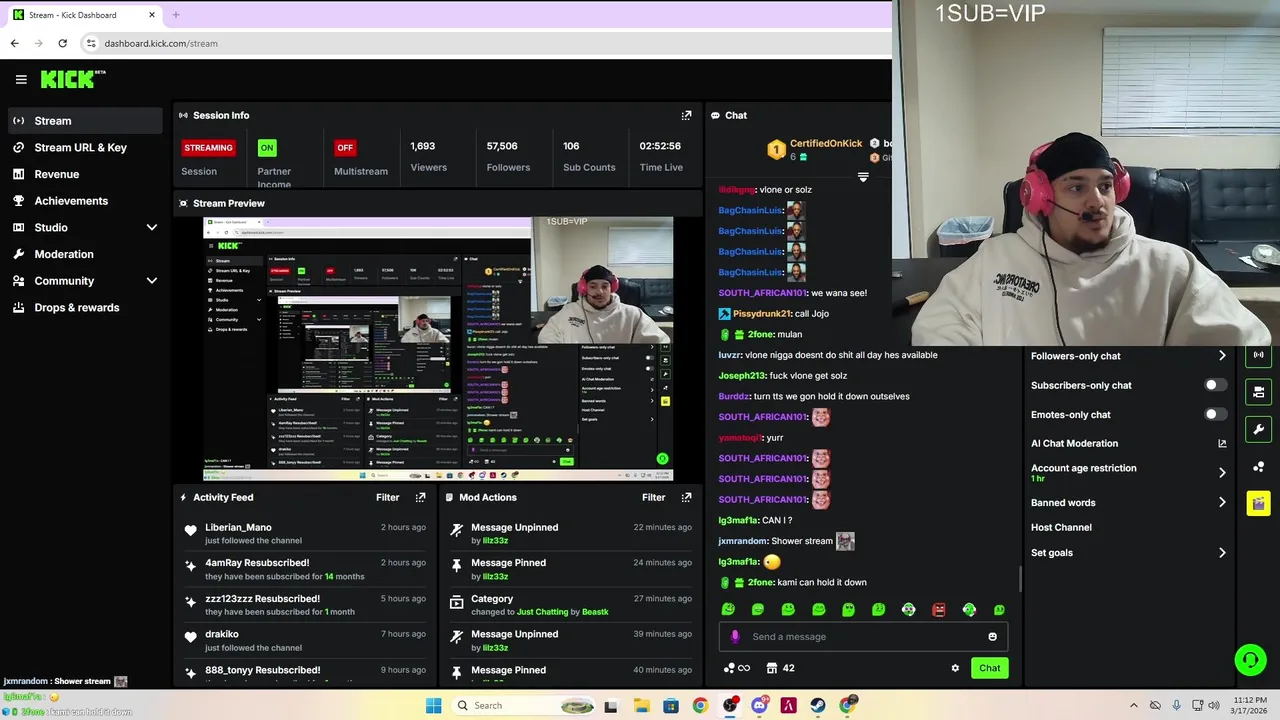Open a new browser tab
The image size is (1280, 720).
pos(175,15)
